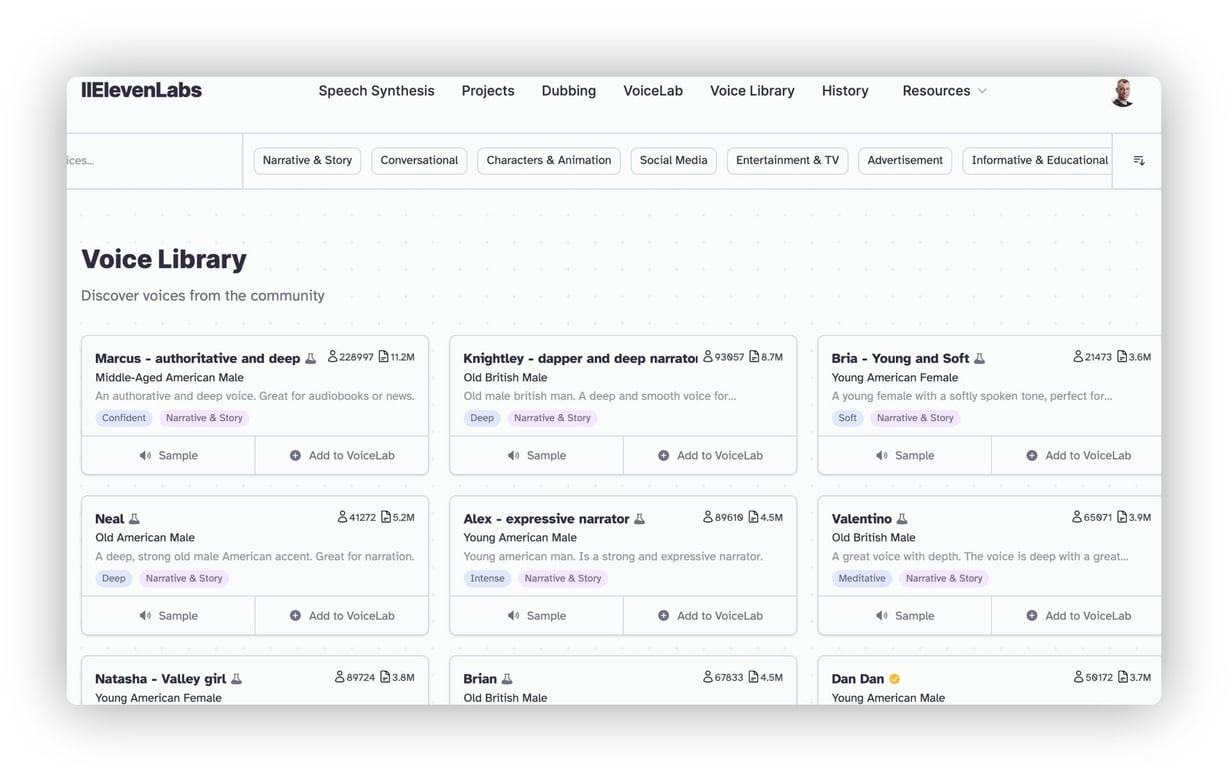1228x768 pixels.
Task: Click the document icon beside 11.2M on Marcus card
Action: click(x=384, y=357)
